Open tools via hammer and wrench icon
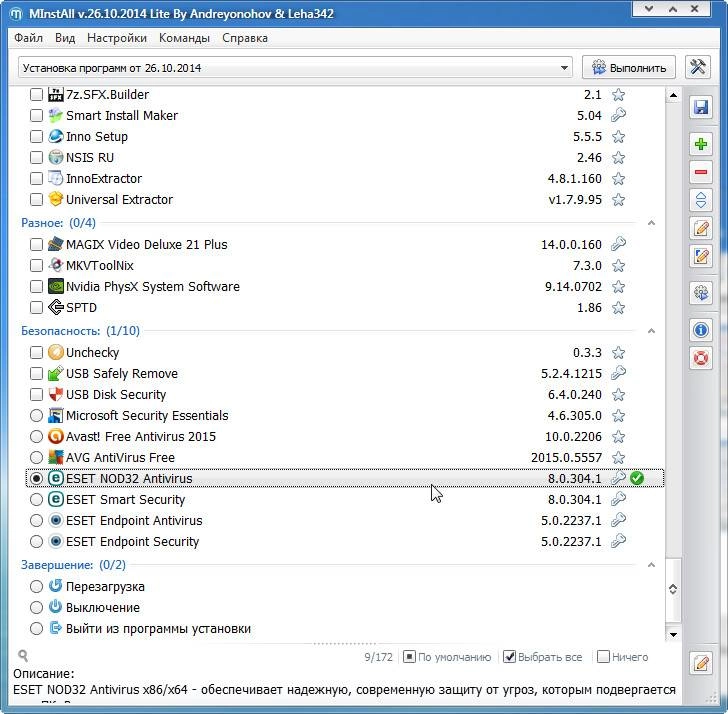The height and width of the screenshot is (714, 728). pyautogui.click(x=697, y=68)
